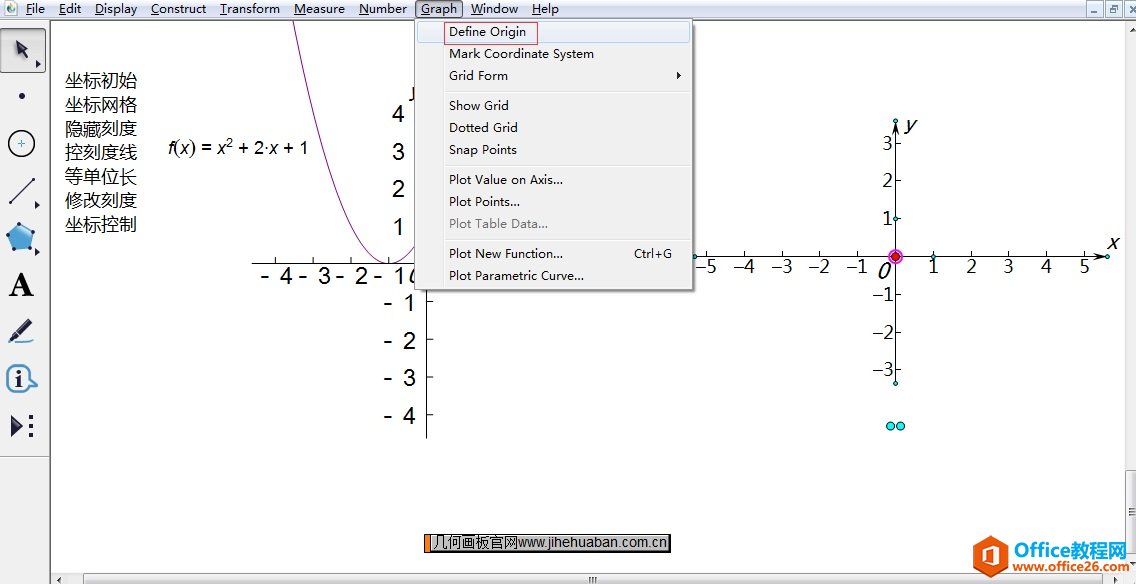Select the x axis label
Viewport: 1136px width, 584px height.
tap(1114, 243)
